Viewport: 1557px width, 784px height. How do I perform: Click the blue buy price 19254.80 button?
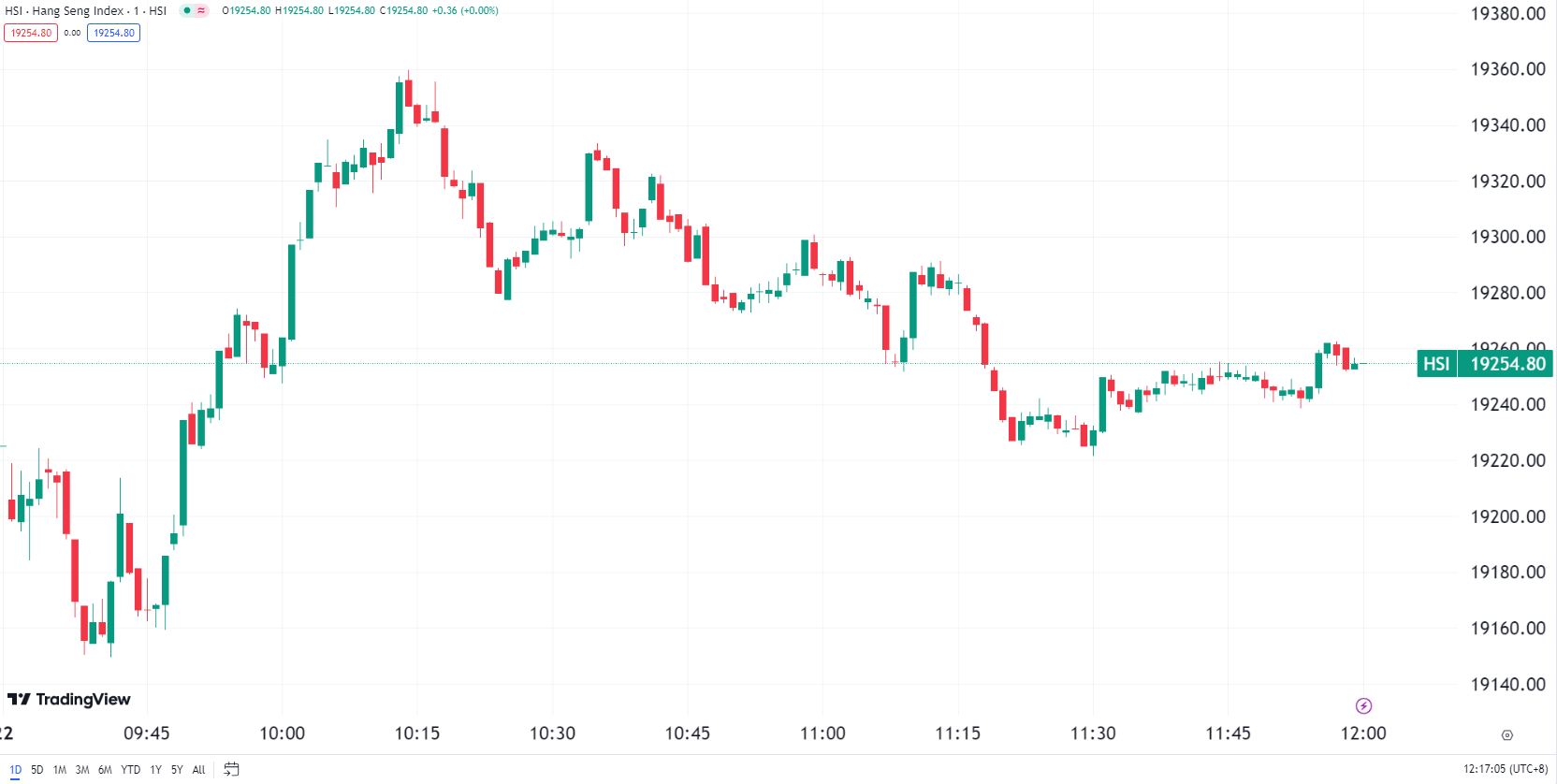pyautogui.click(x=113, y=33)
